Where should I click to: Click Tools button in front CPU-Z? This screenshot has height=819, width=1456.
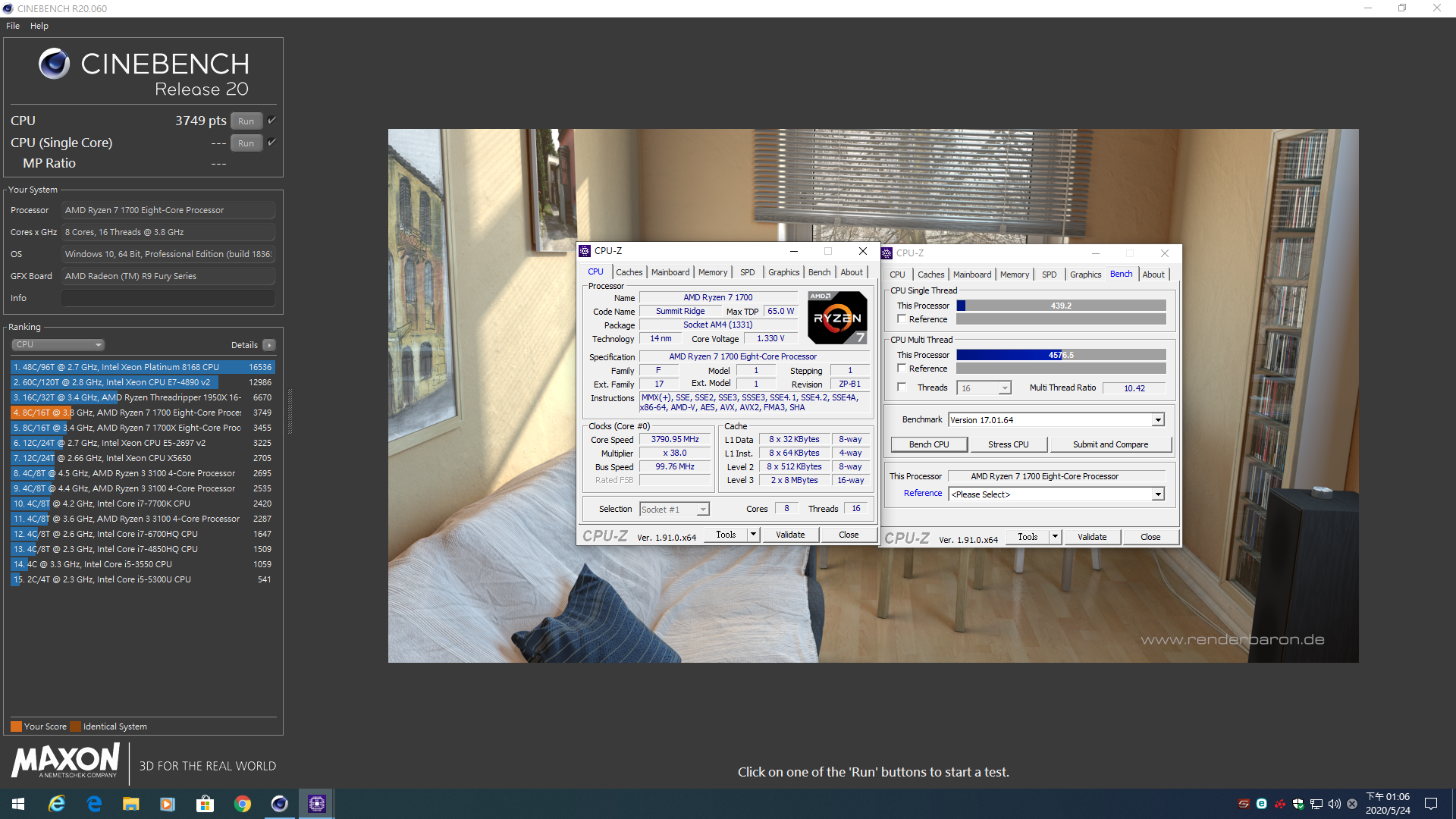726,535
